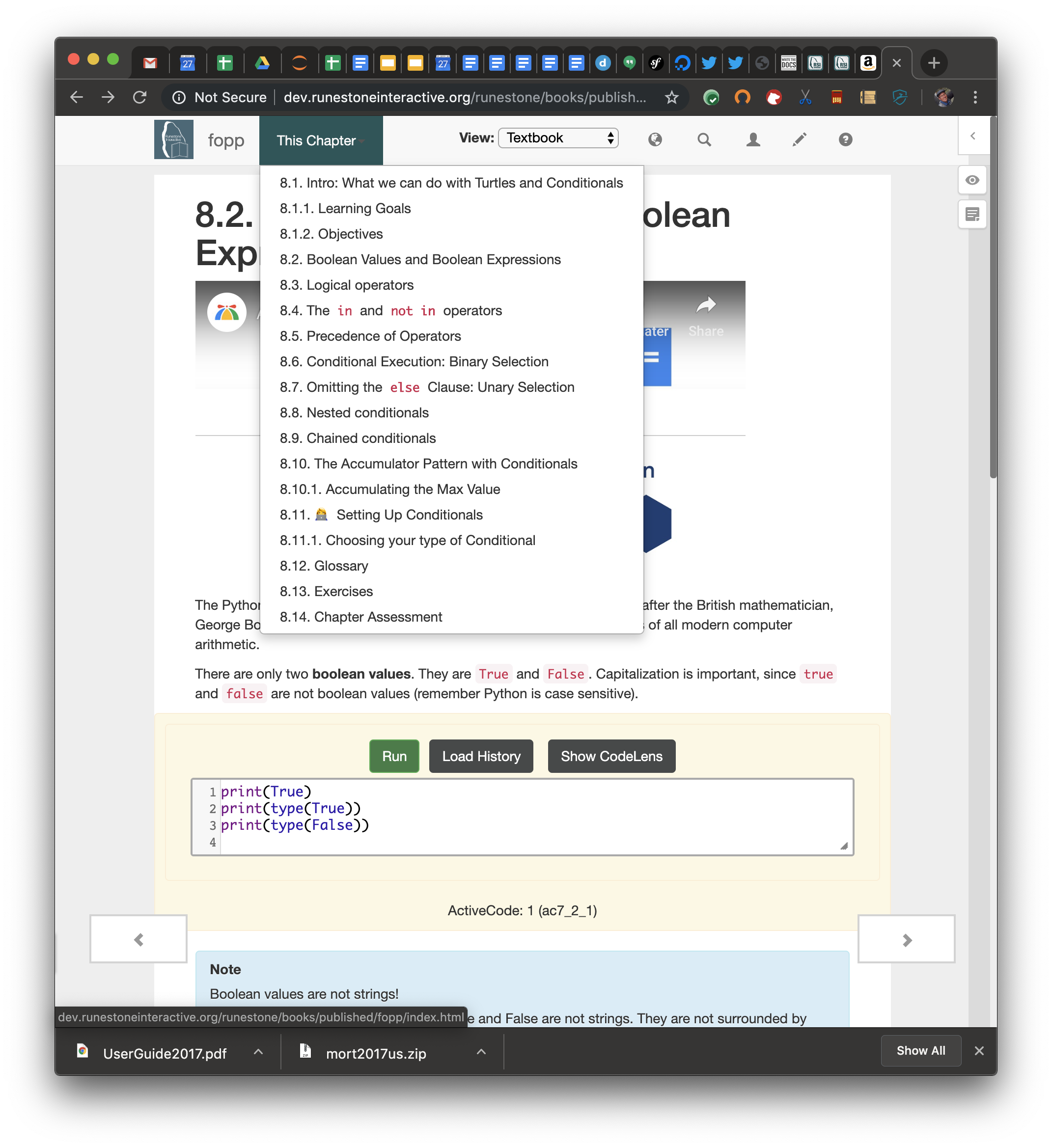Collapse the This Chapter dropdown menu
This screenshot has width=1052, height=1148.
(321, 140)
